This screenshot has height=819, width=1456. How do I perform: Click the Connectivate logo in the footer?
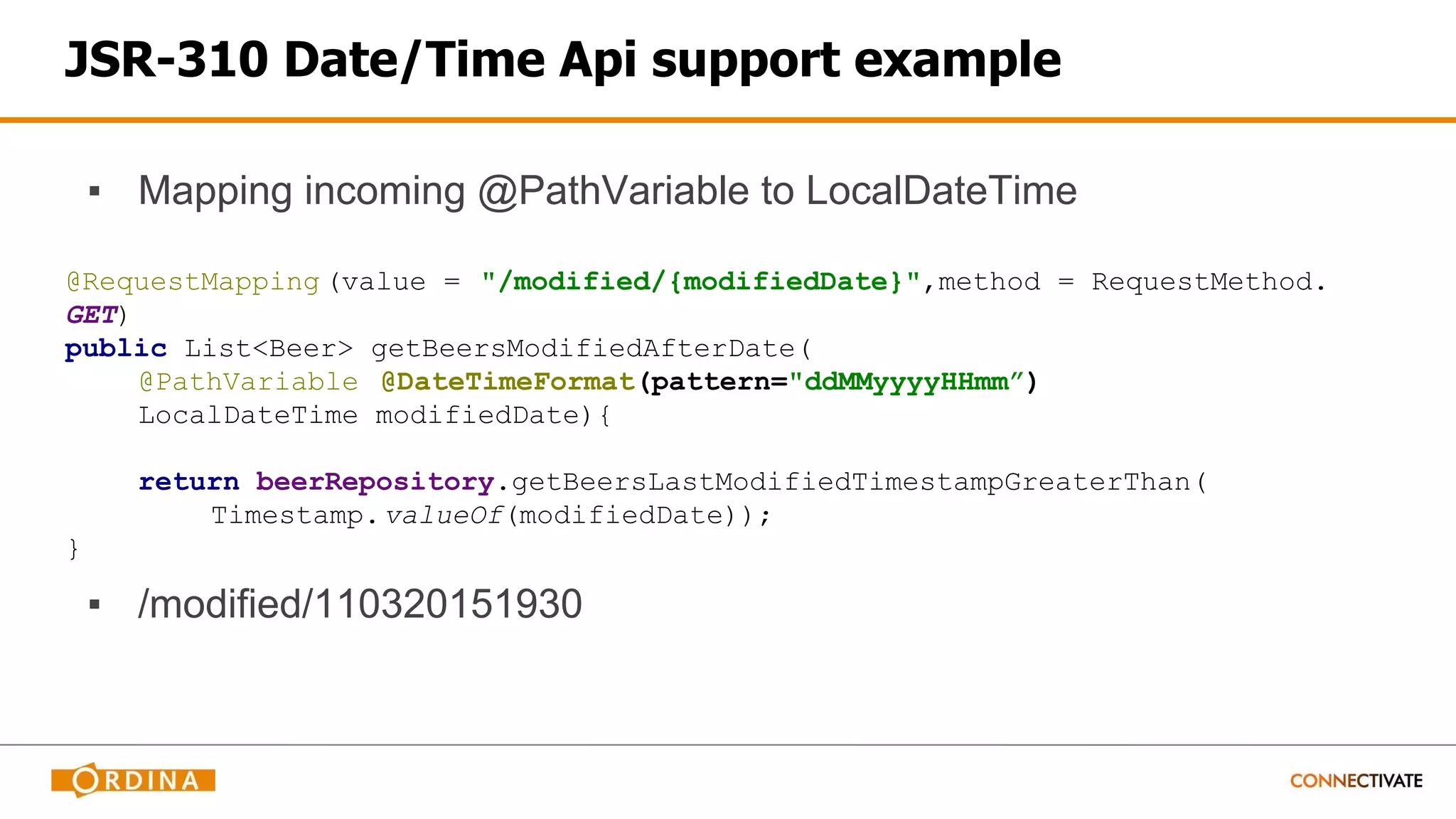pyautogui.click(x=1356, y=781)
